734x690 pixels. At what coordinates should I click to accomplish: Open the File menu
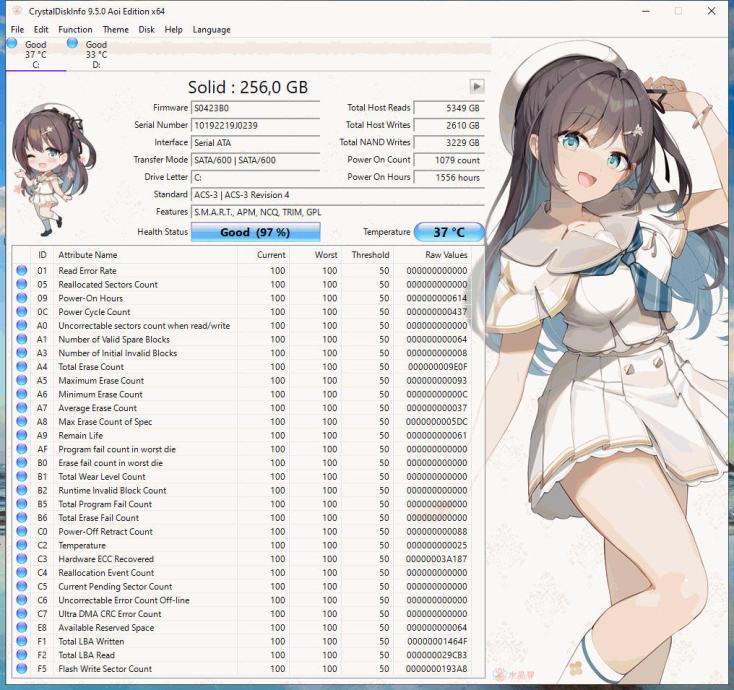(17, 30)
